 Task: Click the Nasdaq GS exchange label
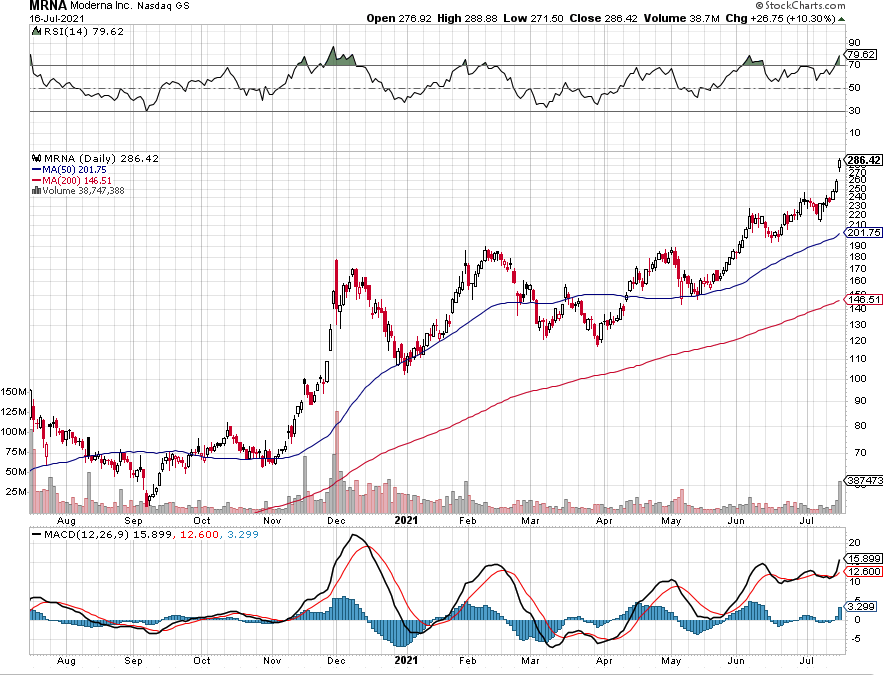click(x=163, y=6)
